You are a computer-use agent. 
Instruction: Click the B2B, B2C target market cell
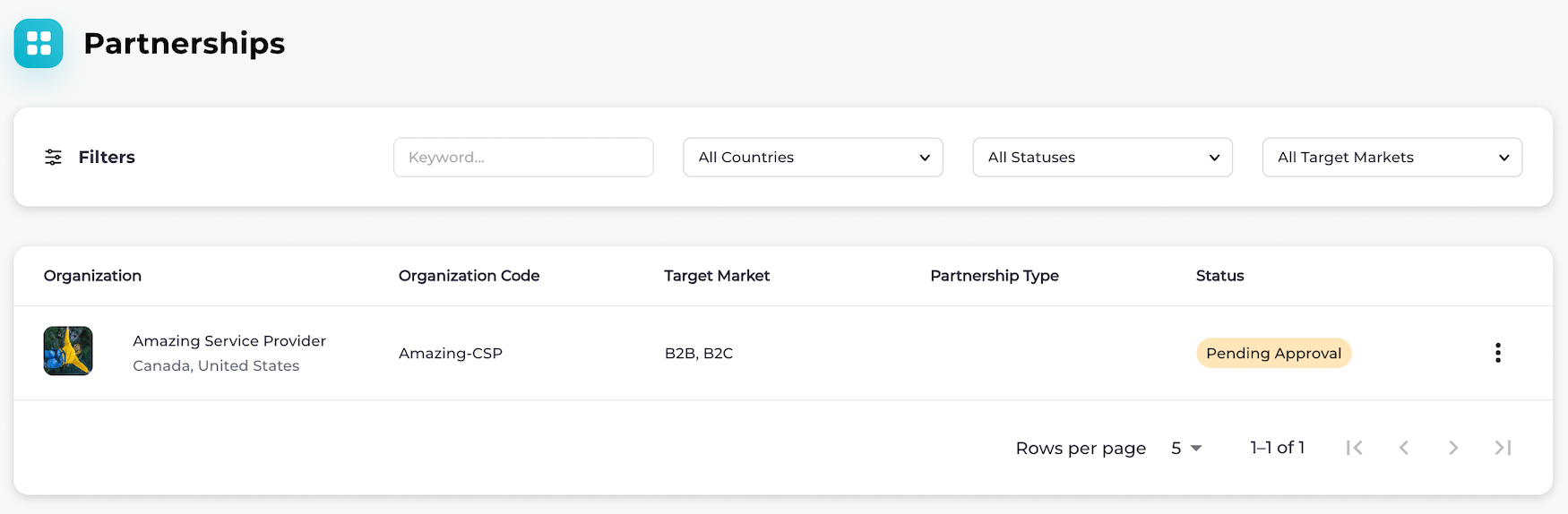point(699,353)
